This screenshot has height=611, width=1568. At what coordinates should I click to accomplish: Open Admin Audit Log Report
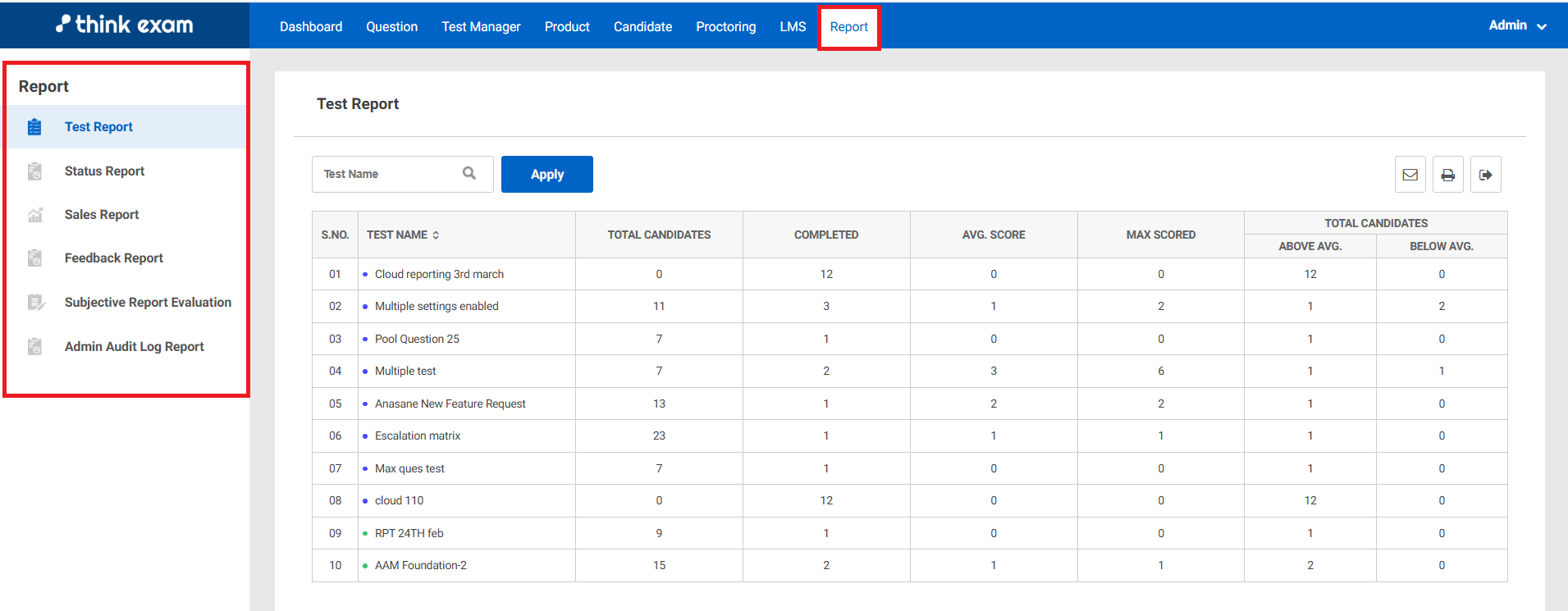pyautogui.click(x=134, y=347)
